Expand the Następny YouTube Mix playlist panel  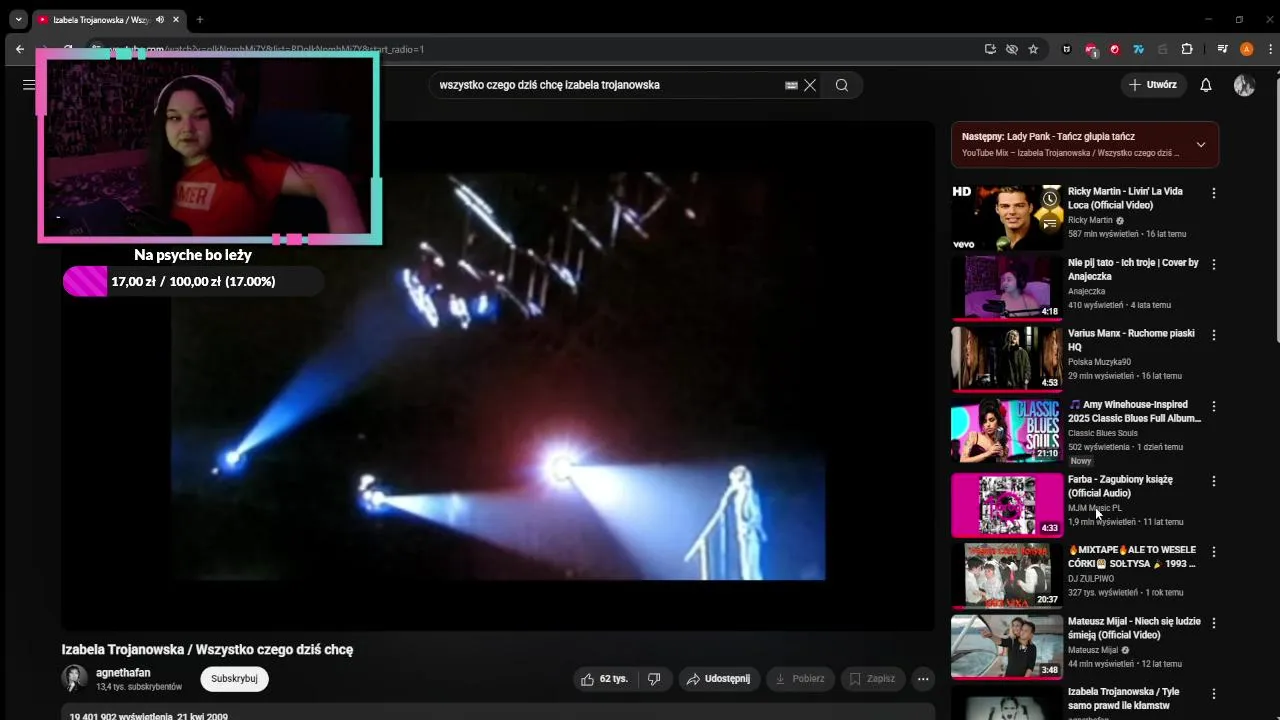[1201, 145]
